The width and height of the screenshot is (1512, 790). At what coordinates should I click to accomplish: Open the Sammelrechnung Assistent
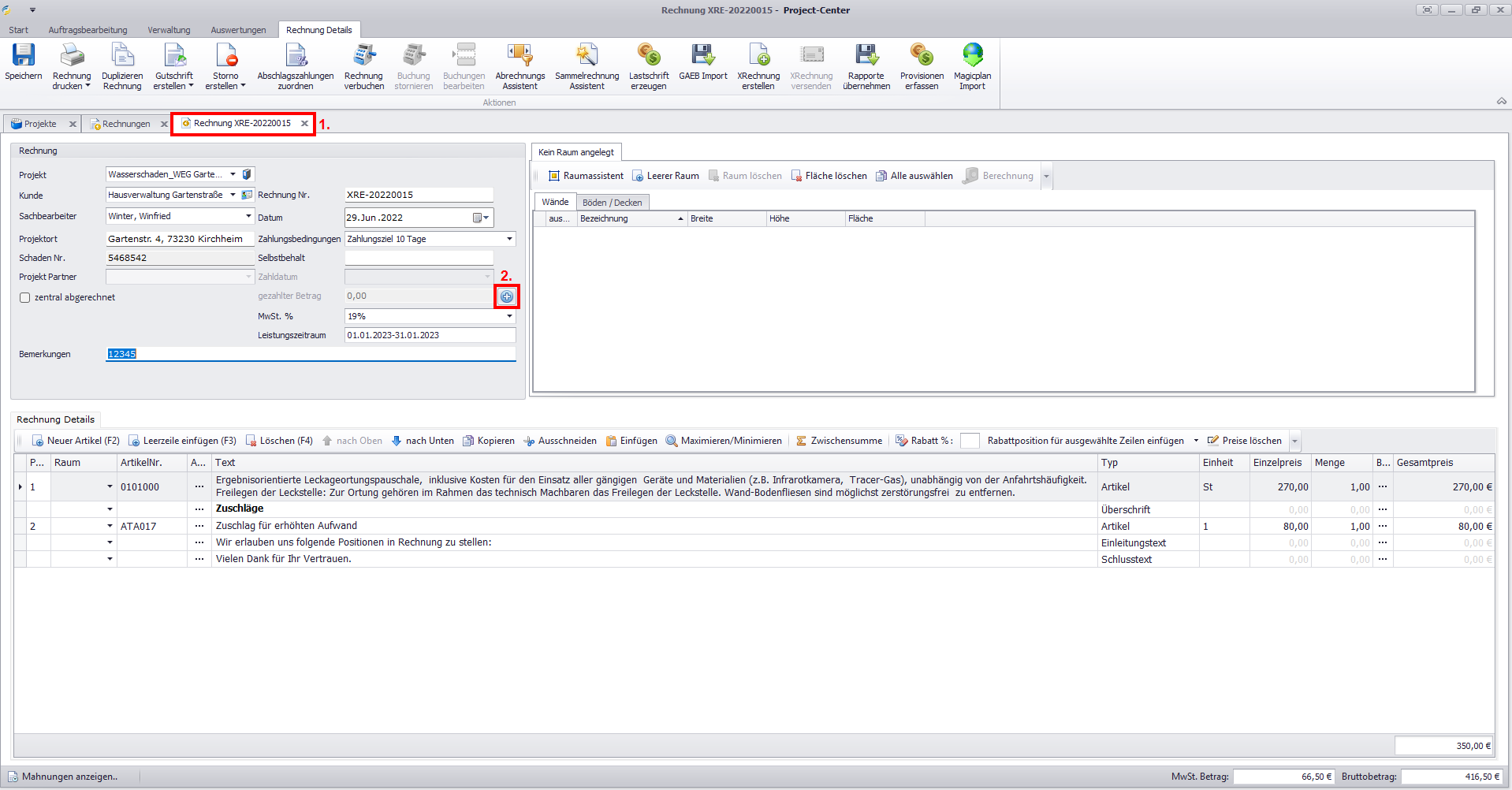(587, 66)
